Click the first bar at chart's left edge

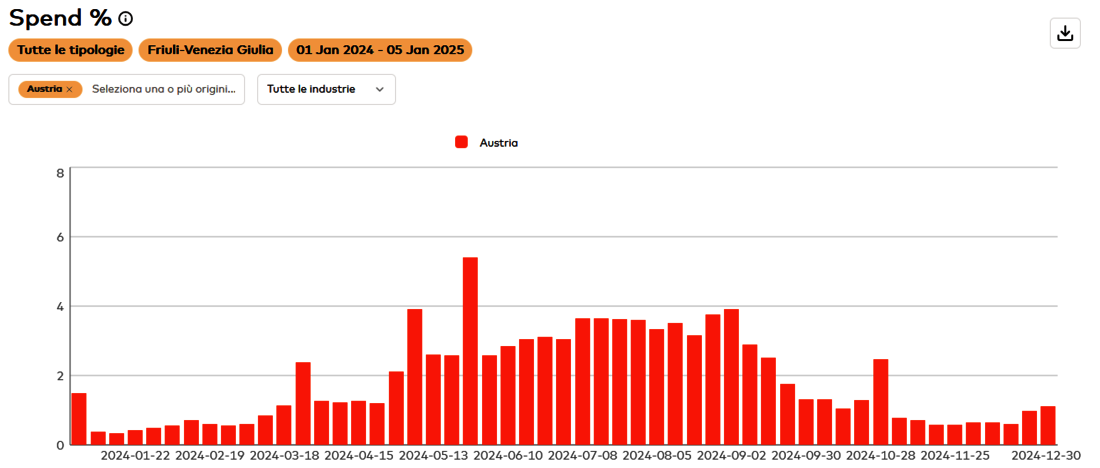pos(79,418)
